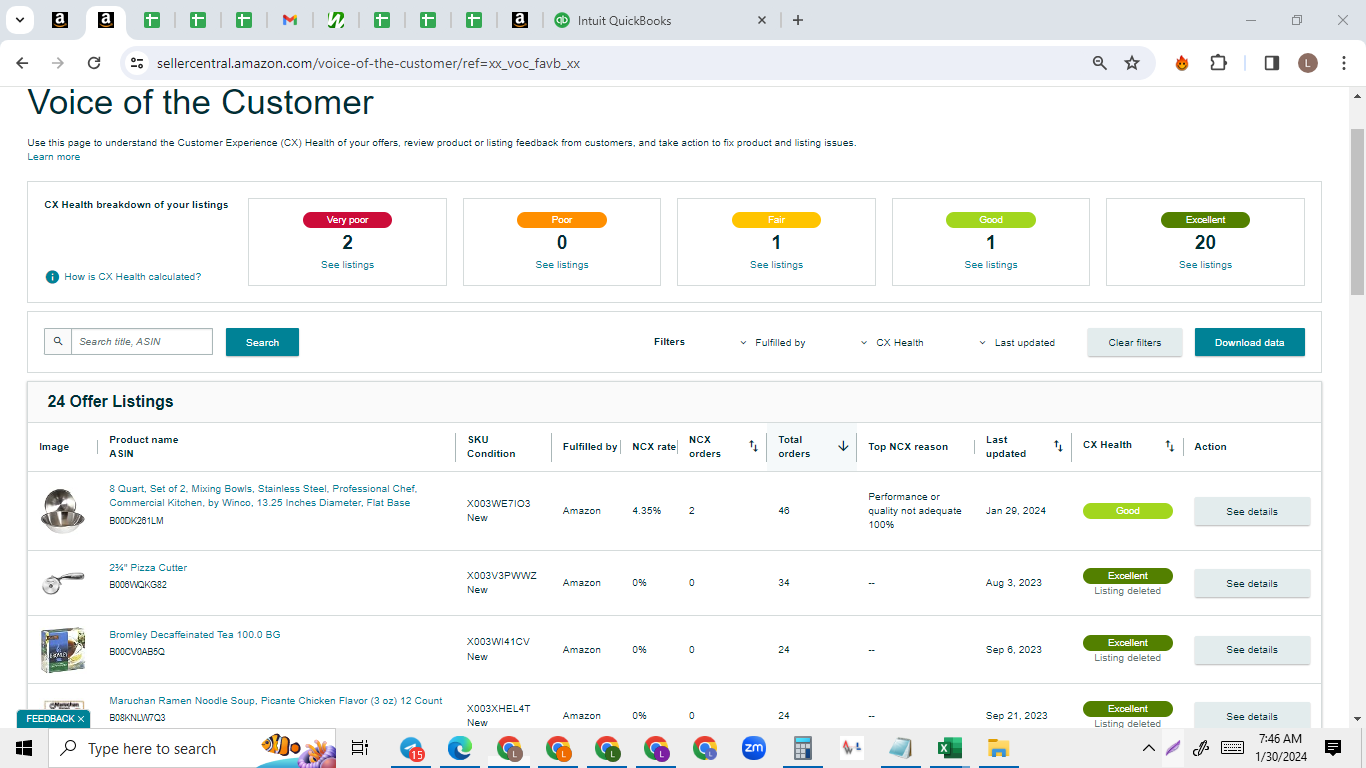Open the tab search dropdown
This screenshot has width=1366, height=768.
tap(19, 20)
